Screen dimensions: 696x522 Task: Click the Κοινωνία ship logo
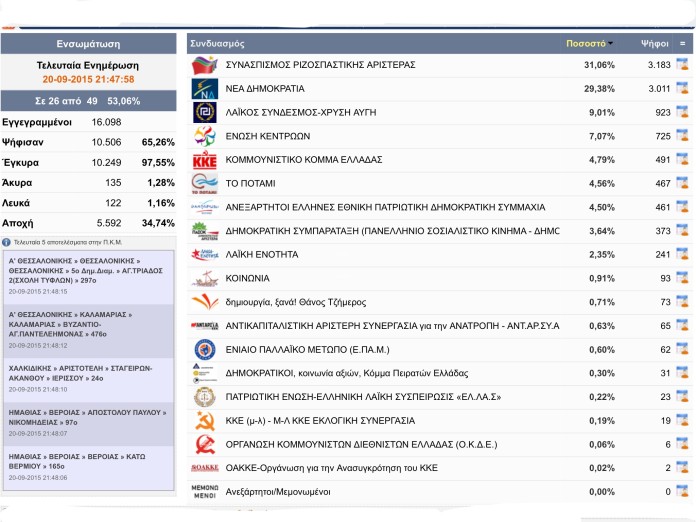click(205, 278)
